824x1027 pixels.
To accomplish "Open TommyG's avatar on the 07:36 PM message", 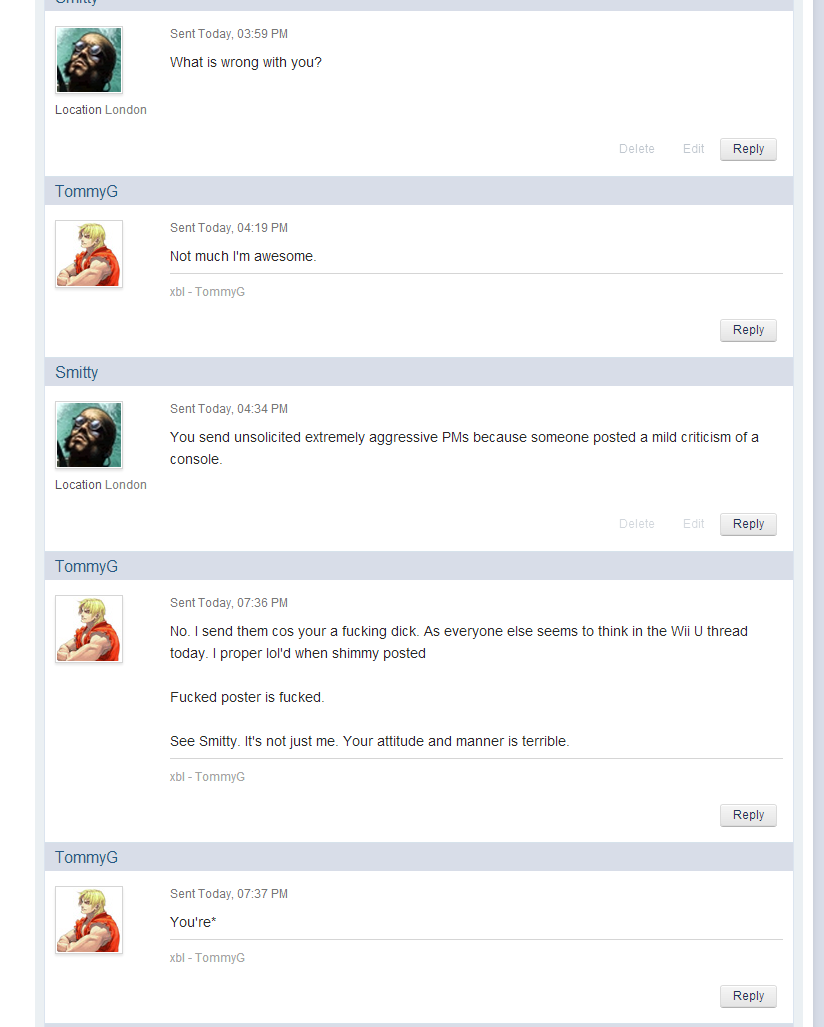I will pyautogui.click(x=88, y=629).
